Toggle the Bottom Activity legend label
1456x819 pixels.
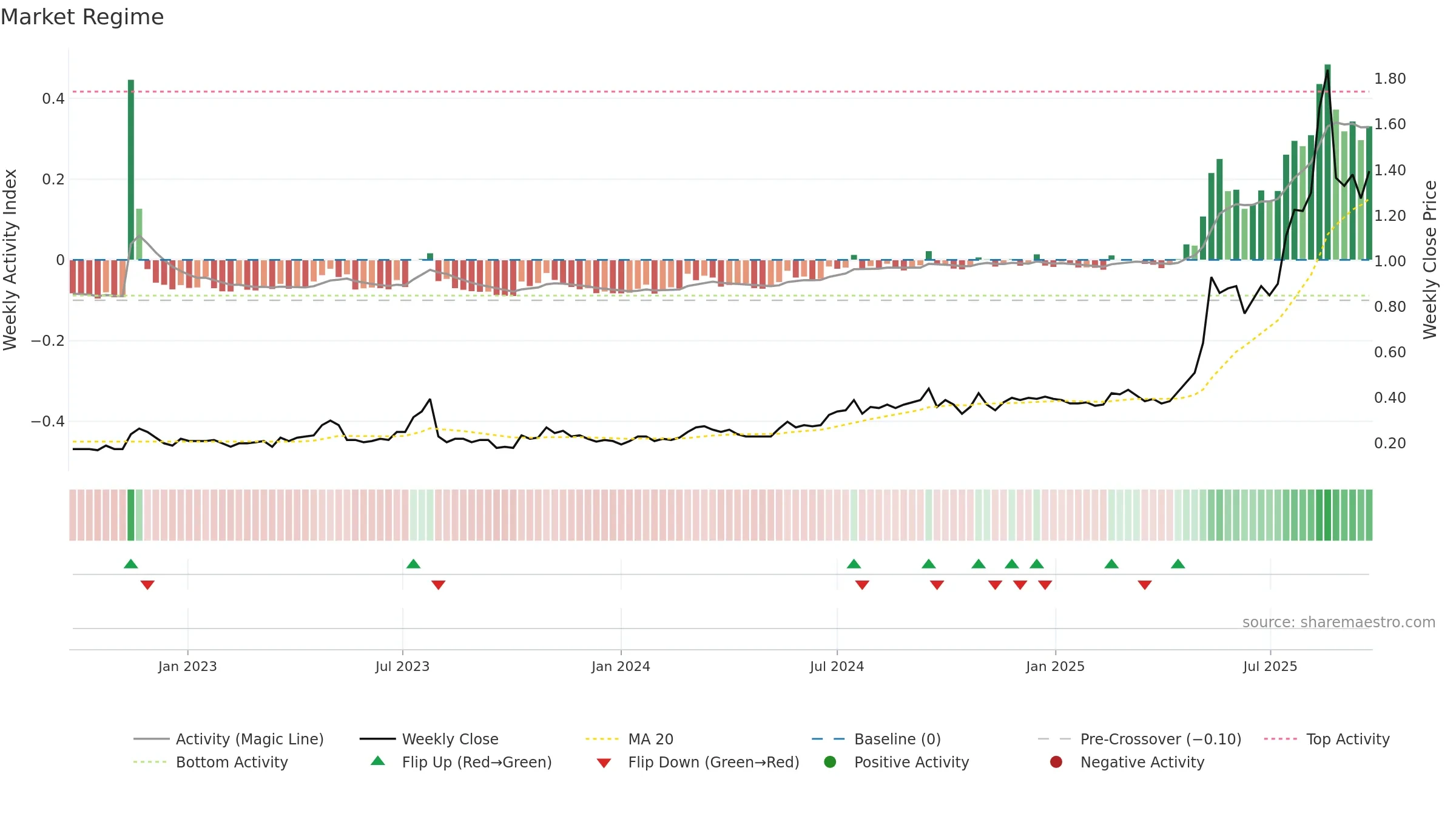[232, 762]
